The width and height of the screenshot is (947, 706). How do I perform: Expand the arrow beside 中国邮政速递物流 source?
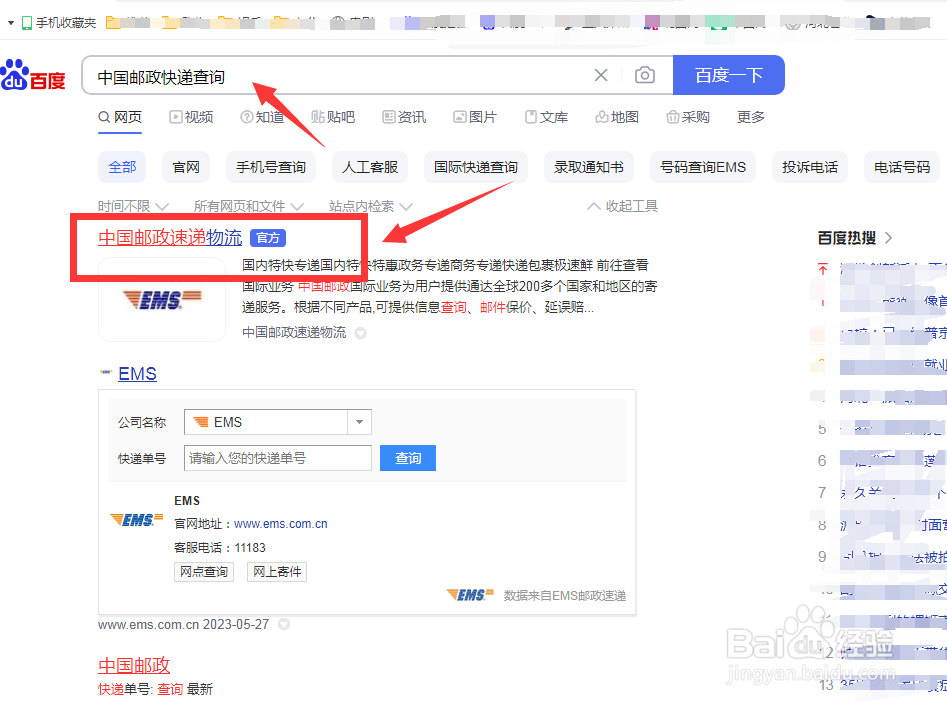tap(361, 333)
